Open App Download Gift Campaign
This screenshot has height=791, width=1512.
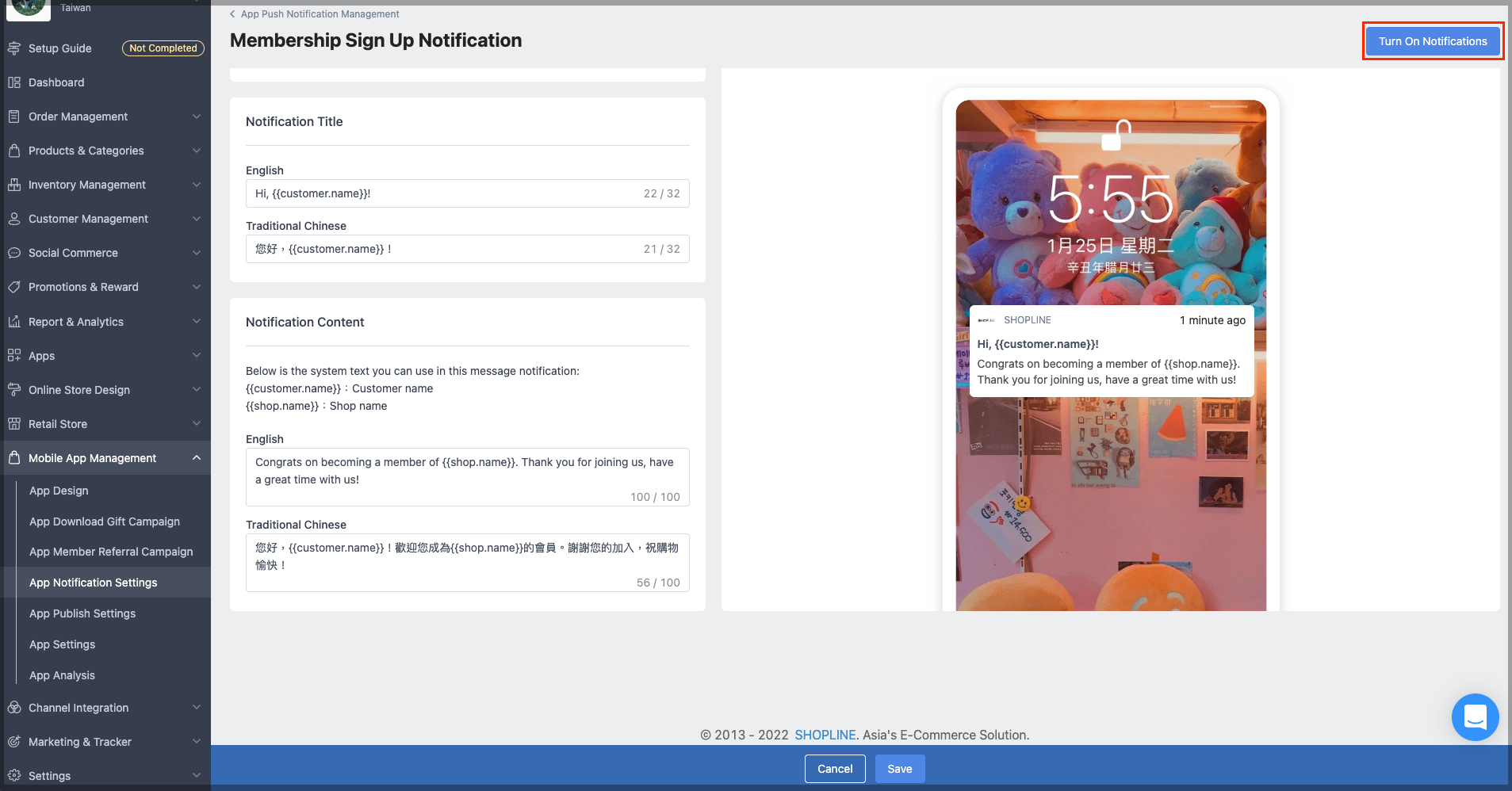pos(105,522)
